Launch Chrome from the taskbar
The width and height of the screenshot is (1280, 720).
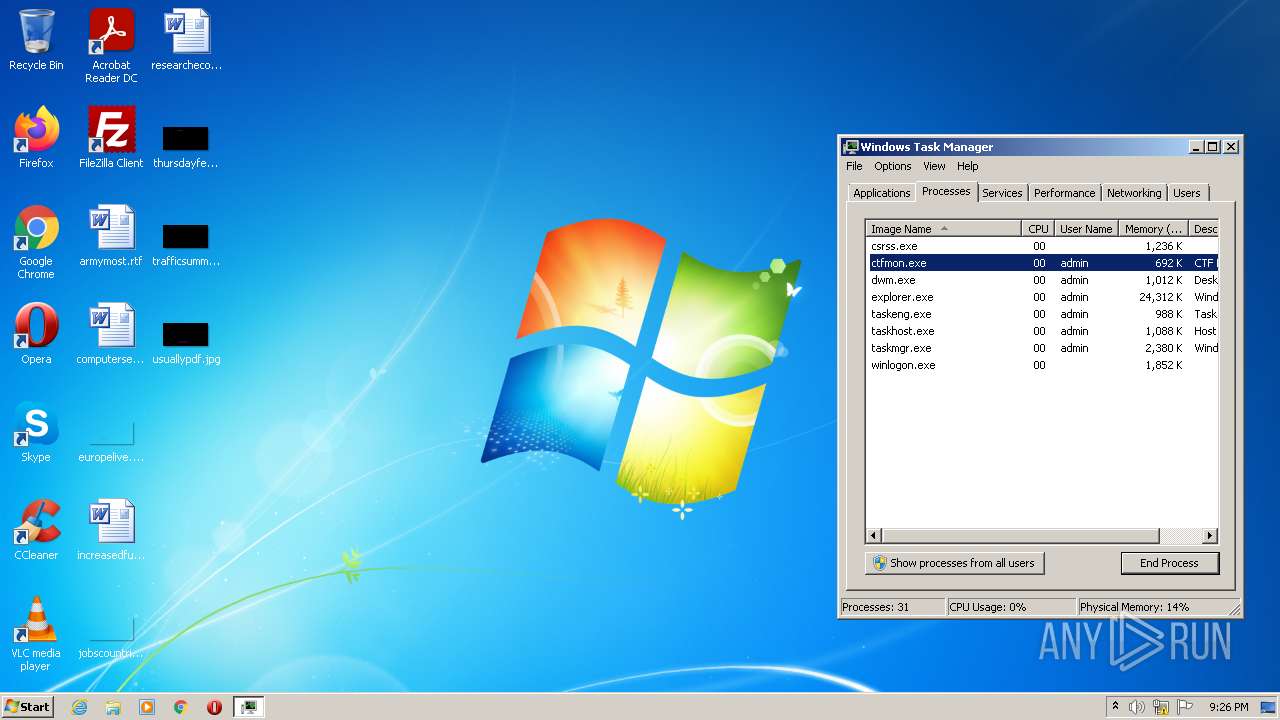coord(181,707)
